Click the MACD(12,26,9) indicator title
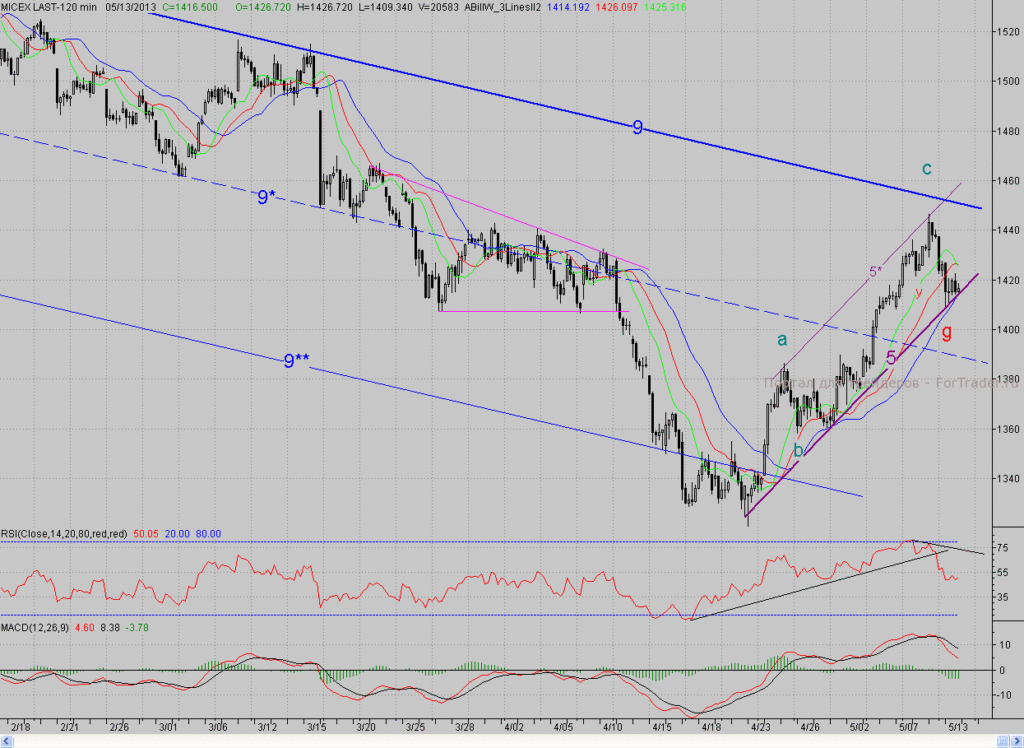This screenshot has height=748, width=1024. (x=35, y=627)
